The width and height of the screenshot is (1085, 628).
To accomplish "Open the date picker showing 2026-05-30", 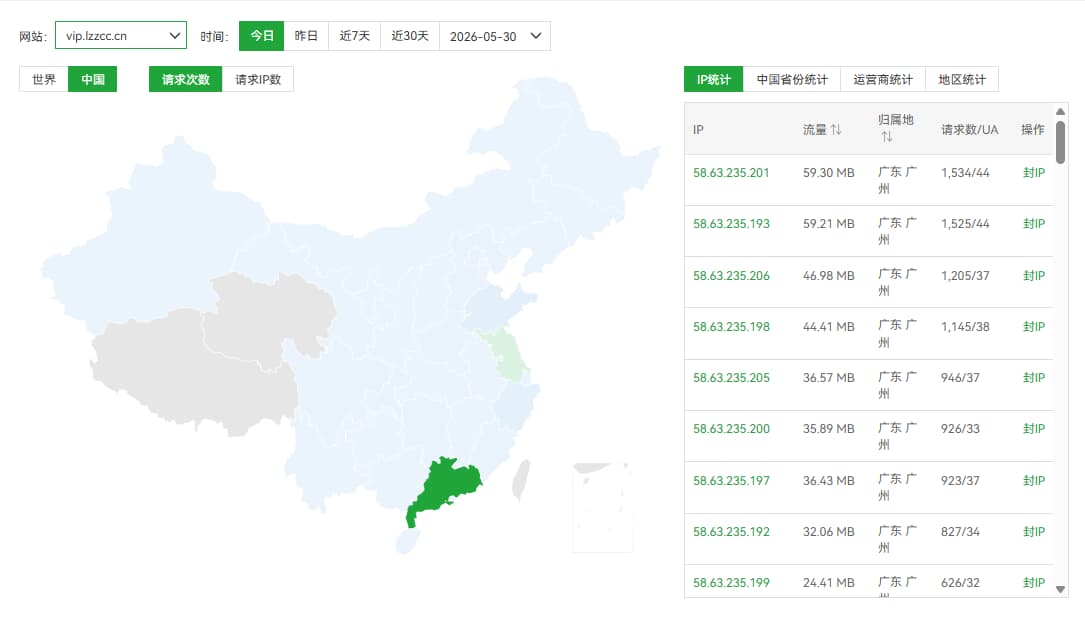I will pos(495,36).
